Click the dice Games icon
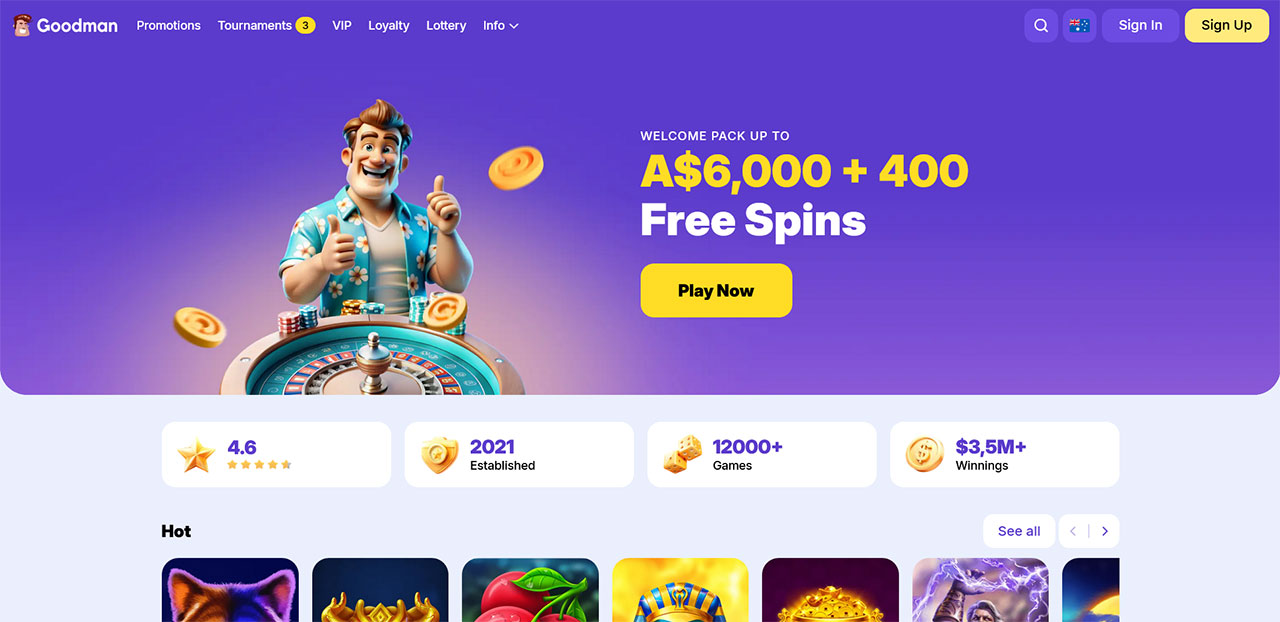The image size is (1280, 622). (682, 455)
